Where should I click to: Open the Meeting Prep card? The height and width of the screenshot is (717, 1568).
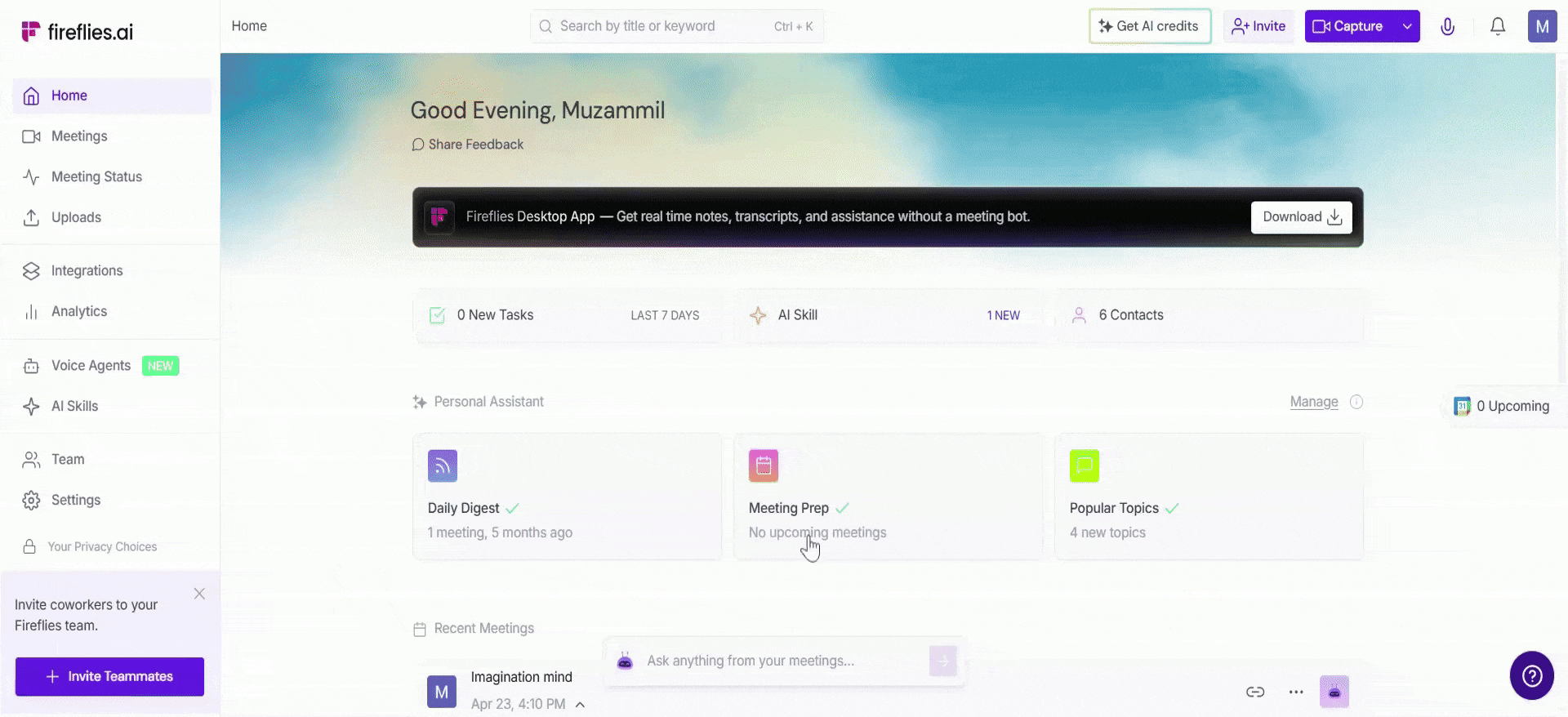889,497
